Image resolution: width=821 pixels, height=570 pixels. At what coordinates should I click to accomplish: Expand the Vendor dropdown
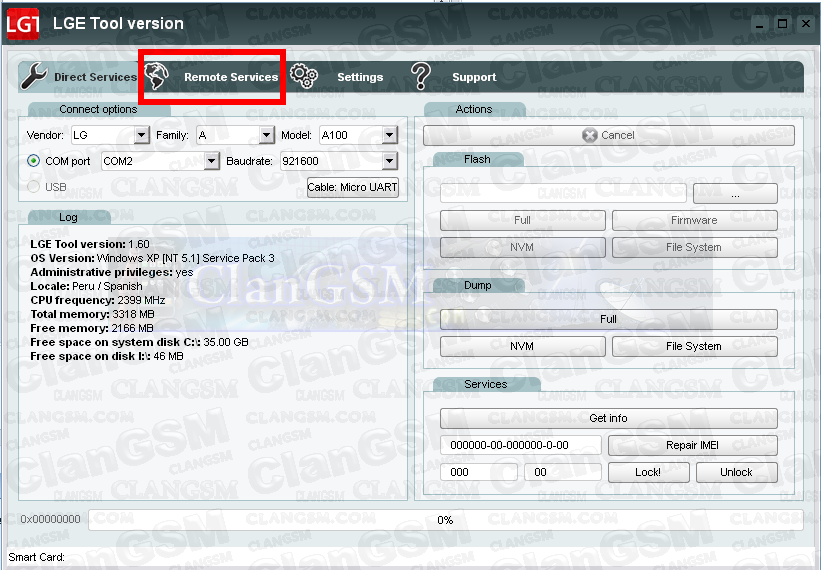point(141,136)
